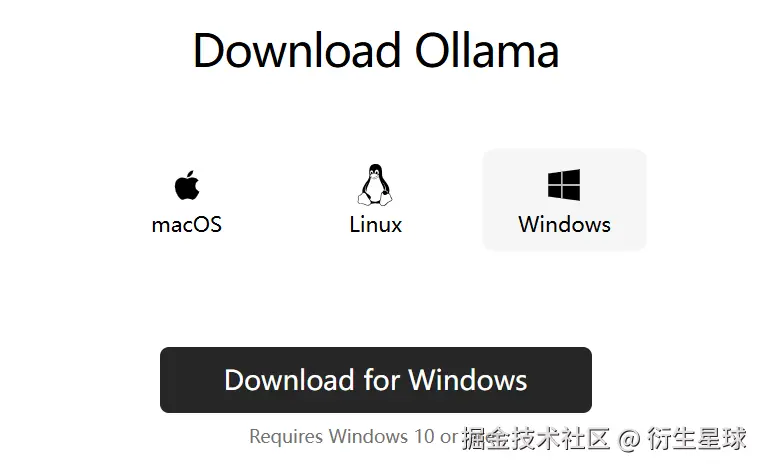Click the Apple logo icon
This screenshot has height=468, width=762.
pos(187,185)
